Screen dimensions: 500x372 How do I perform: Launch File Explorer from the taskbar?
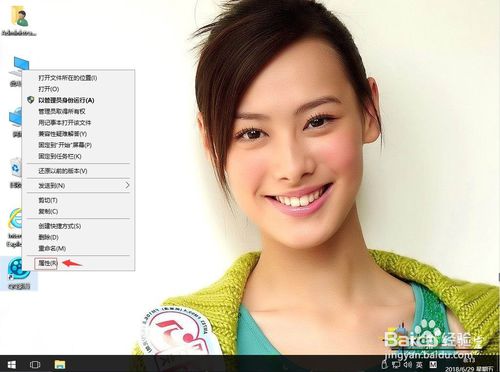(x=60, y=364)
